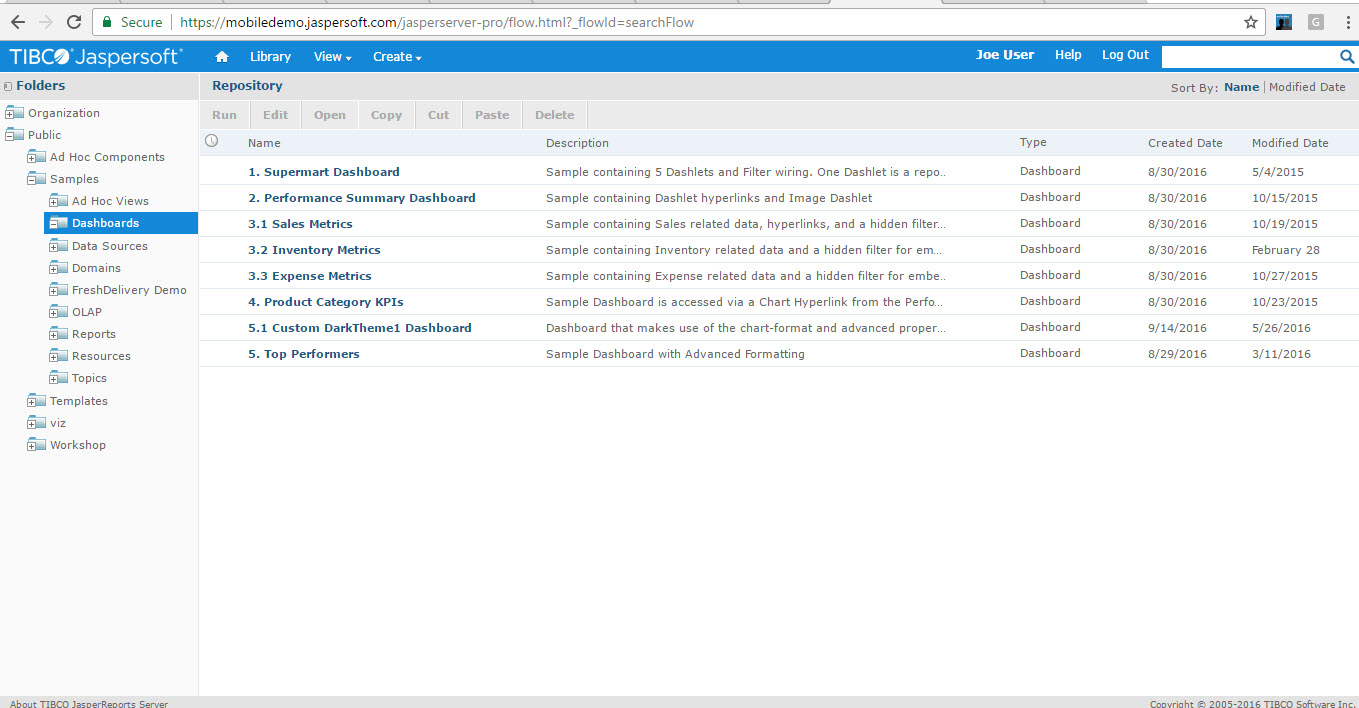1359x708 pixels.
Task: Click the Help link
Action: coord(1068,55)
